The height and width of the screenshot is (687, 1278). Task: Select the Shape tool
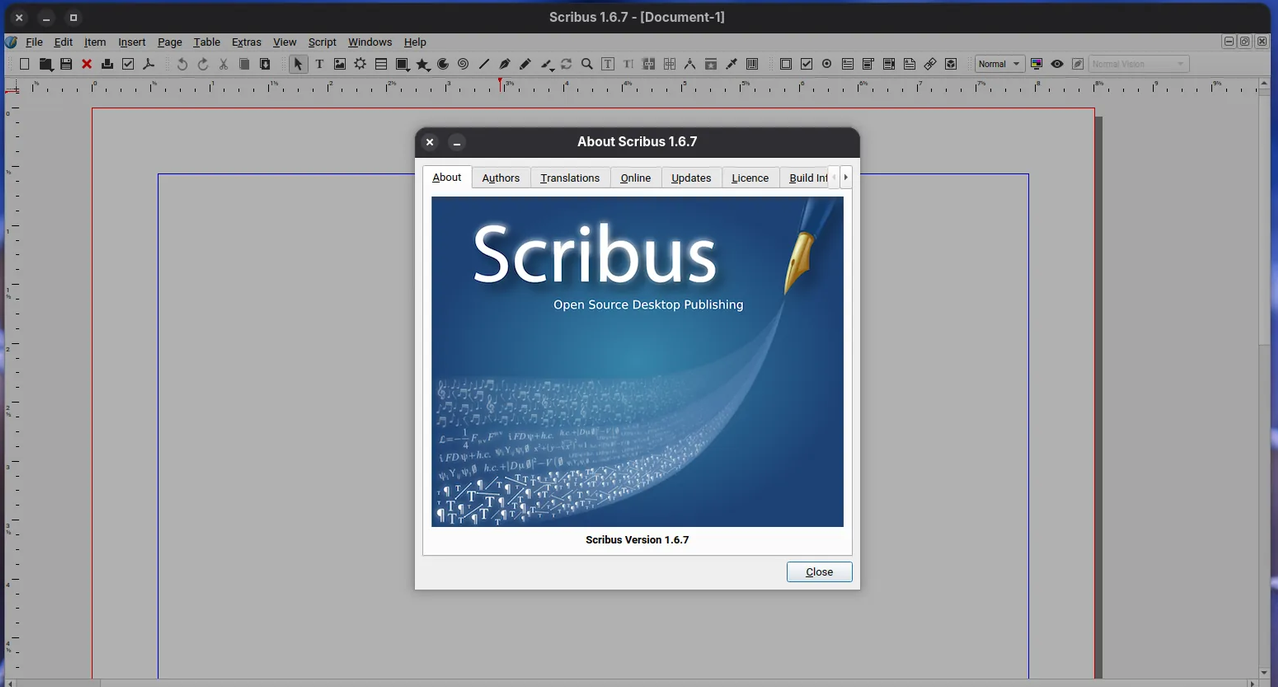click(402, 64)
